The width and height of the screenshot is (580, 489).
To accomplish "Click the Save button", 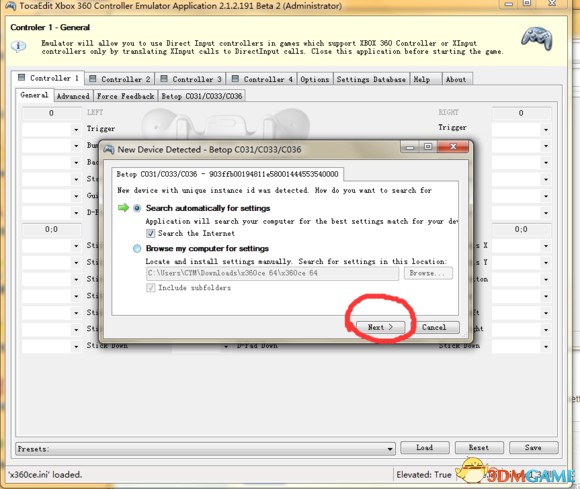I will coord(533,448).
